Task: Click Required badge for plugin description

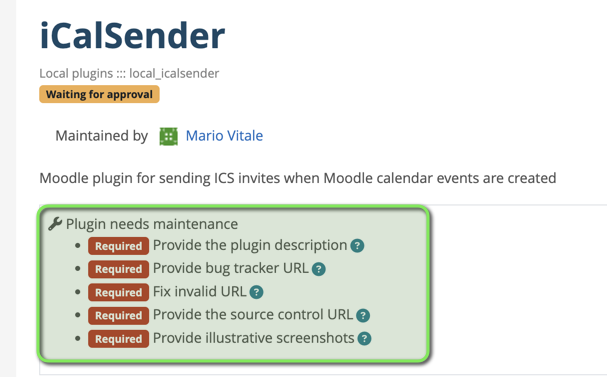Action: [x=118, y=246]
